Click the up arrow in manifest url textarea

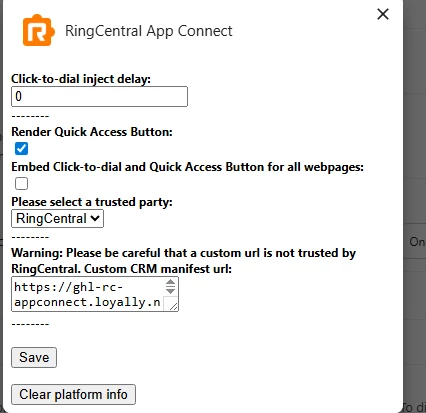click(x=170, y=283)
